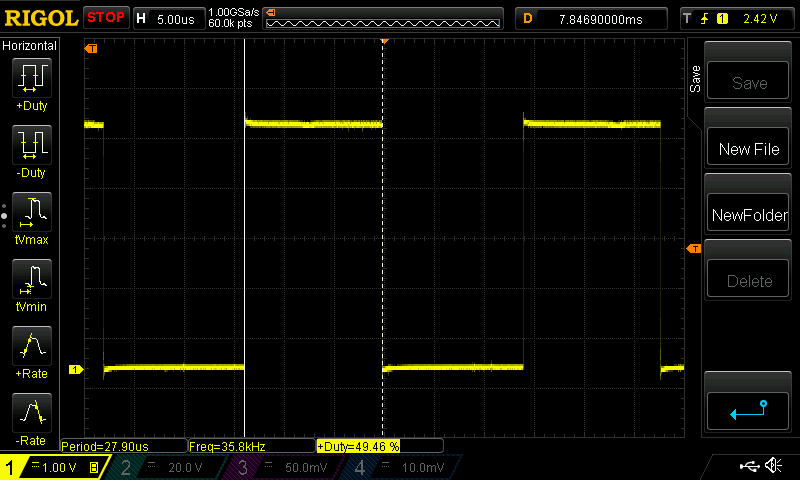The image size is (800, 480).
Task: Toggle the speaker sound icon
Action: pyautogui.click(x=773, y=466)
